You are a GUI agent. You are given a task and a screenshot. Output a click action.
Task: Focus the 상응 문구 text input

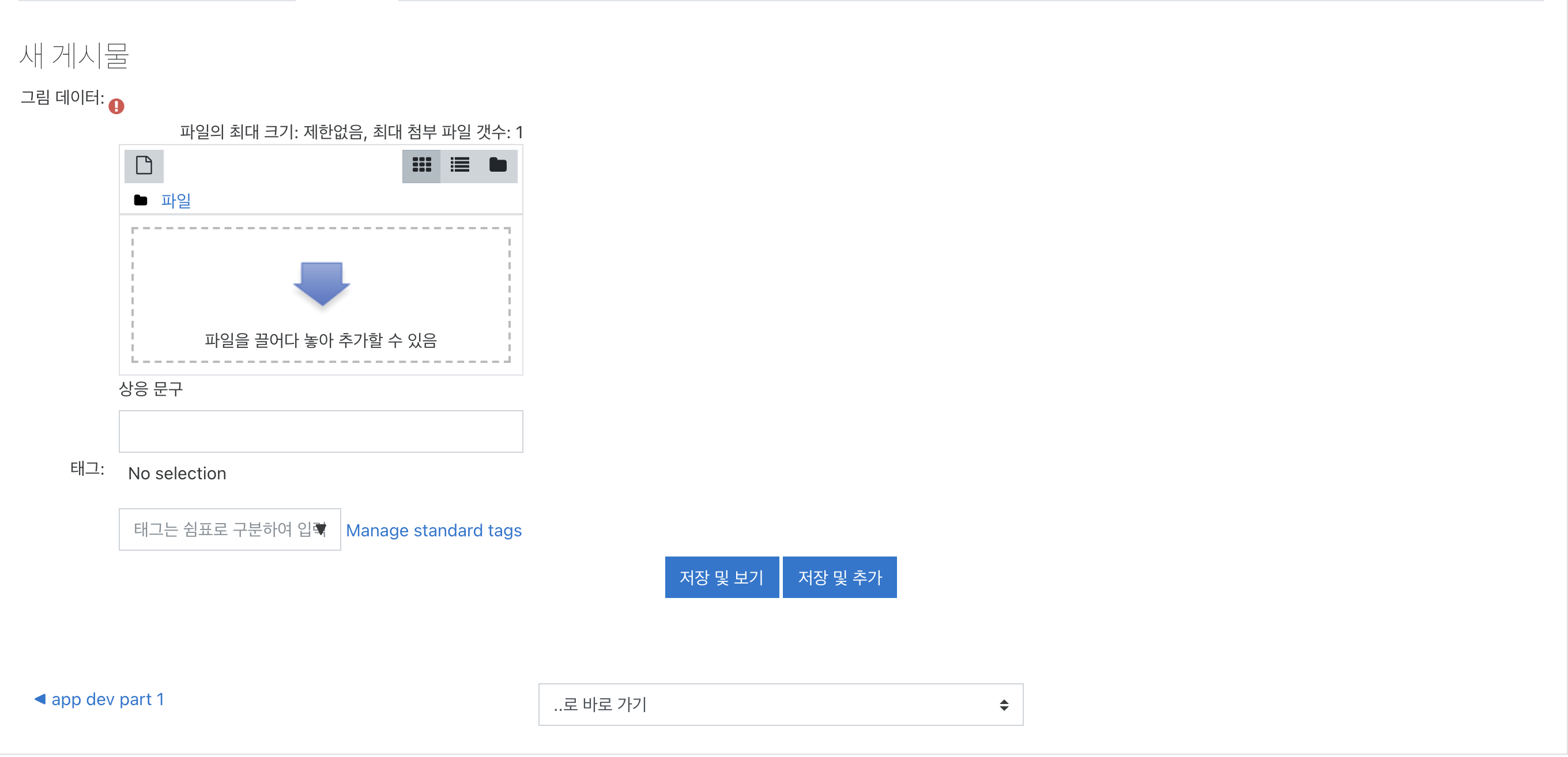point(321,432)
